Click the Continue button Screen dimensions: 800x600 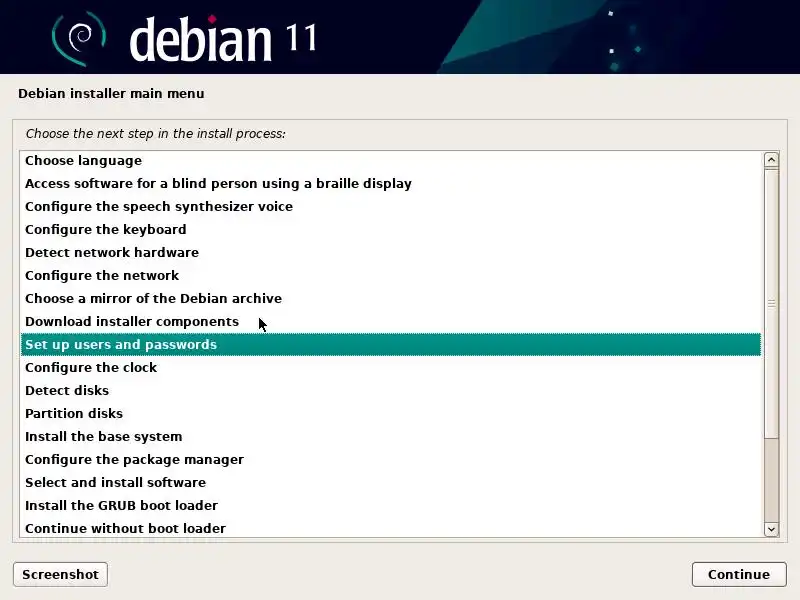point(739,574)
